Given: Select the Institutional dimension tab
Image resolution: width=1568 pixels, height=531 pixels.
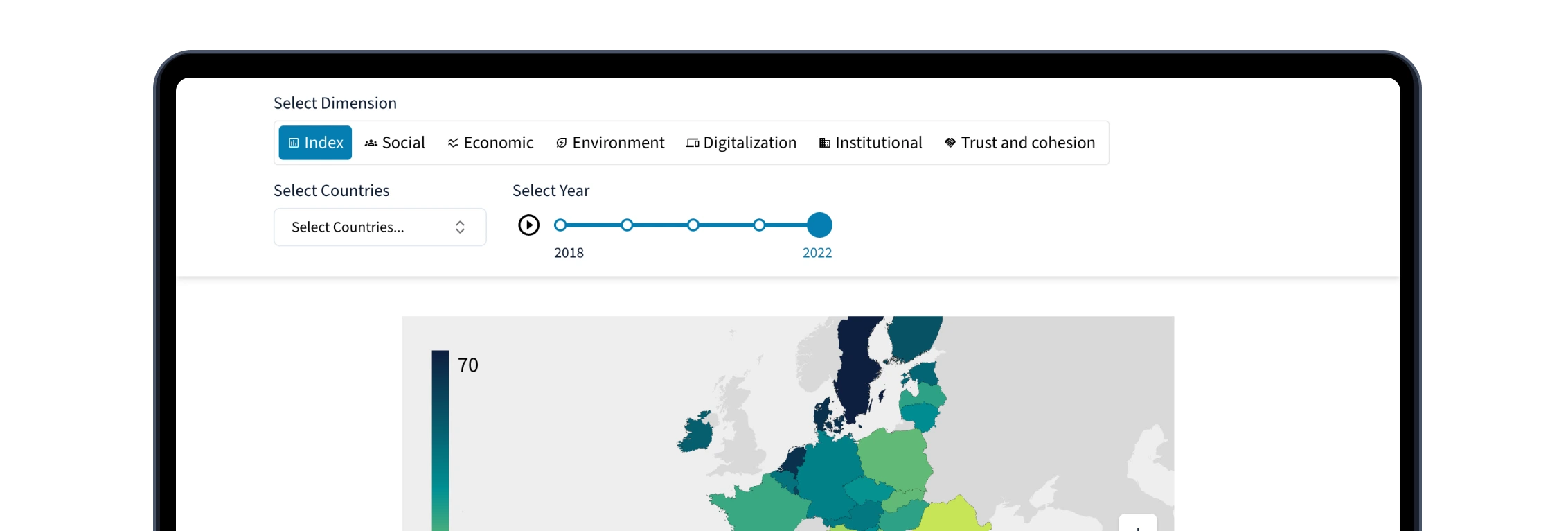Looking at the screenshot, I should [x=871, y=143].
